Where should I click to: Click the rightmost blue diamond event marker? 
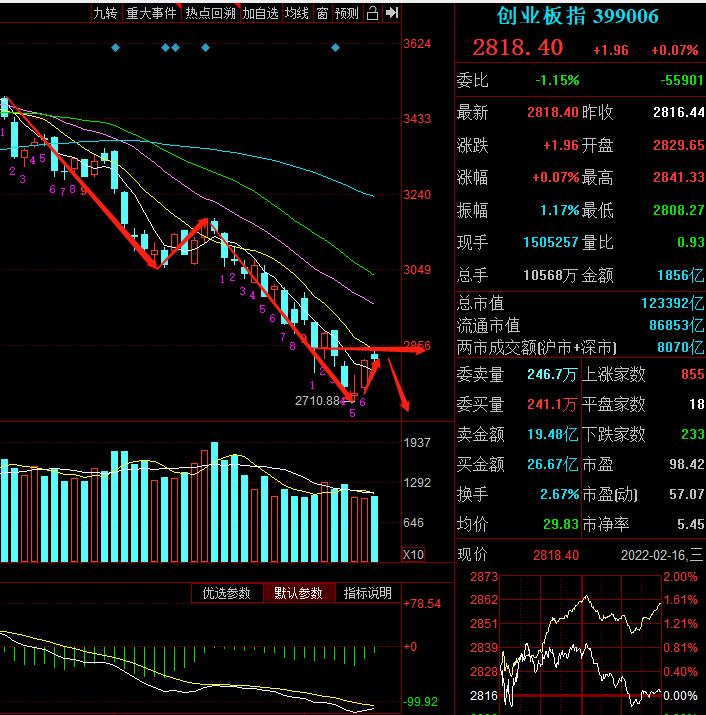click(336, 48)
